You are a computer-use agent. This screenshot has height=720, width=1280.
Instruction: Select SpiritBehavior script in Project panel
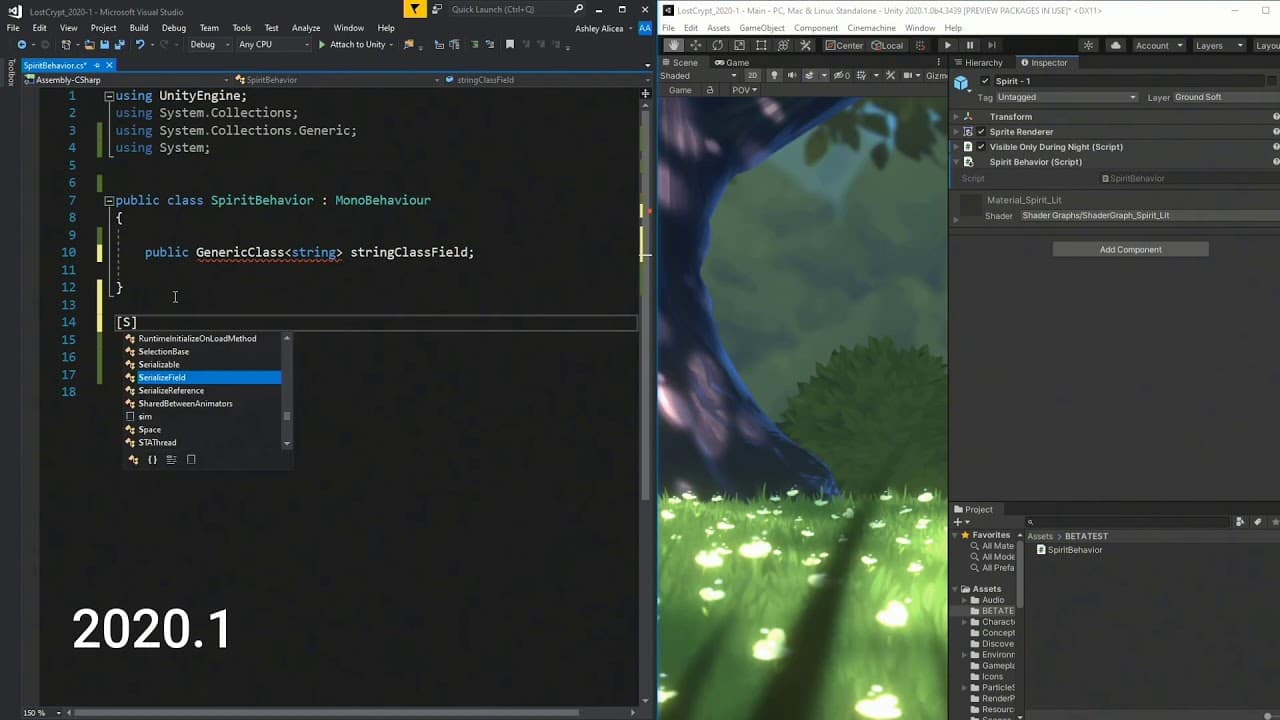click(1070, 550)
